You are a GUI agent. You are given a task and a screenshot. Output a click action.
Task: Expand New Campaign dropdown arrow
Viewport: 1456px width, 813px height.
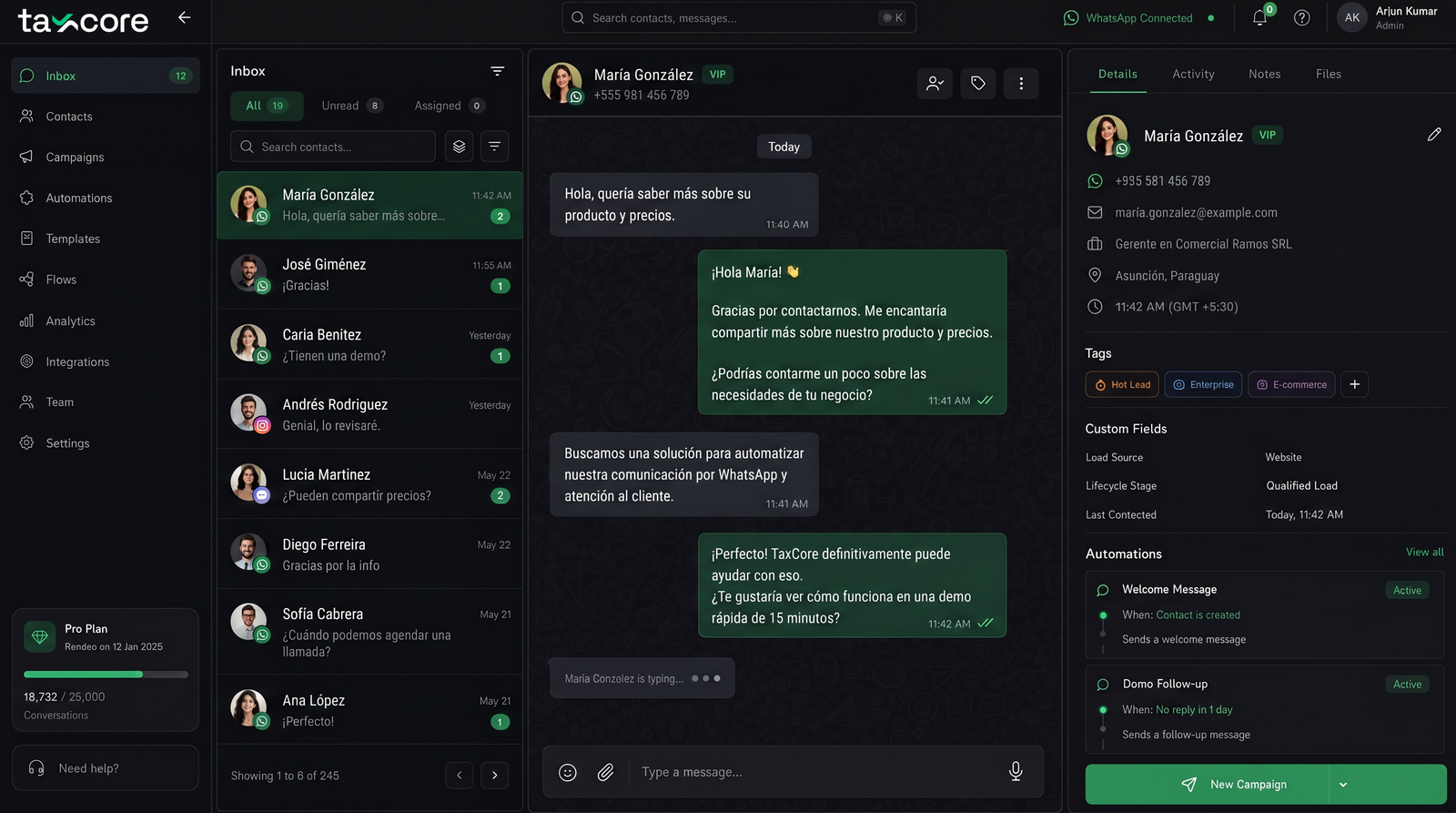(1343, 785)
